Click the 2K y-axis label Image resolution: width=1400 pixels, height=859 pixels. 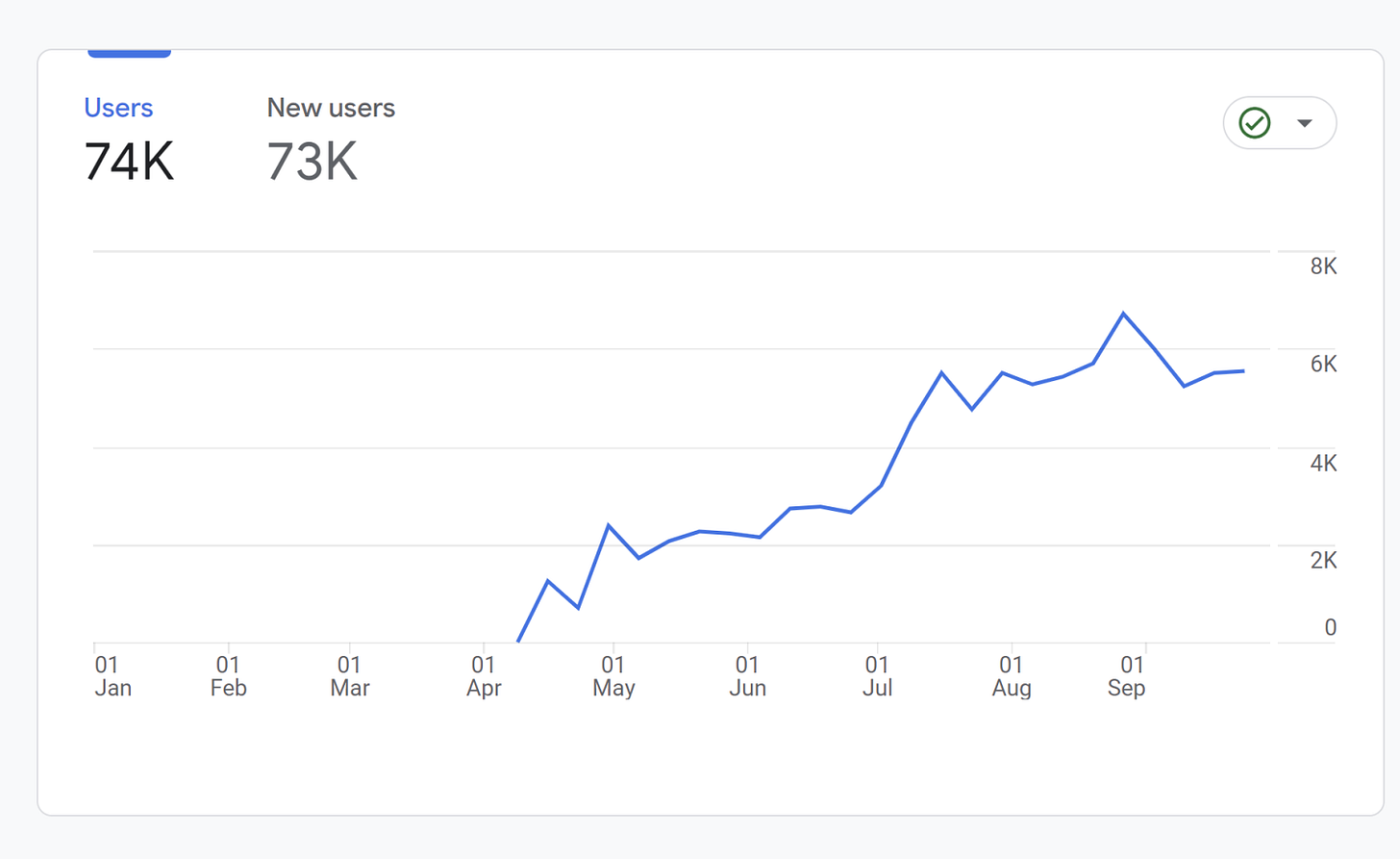coord(1323,560)
